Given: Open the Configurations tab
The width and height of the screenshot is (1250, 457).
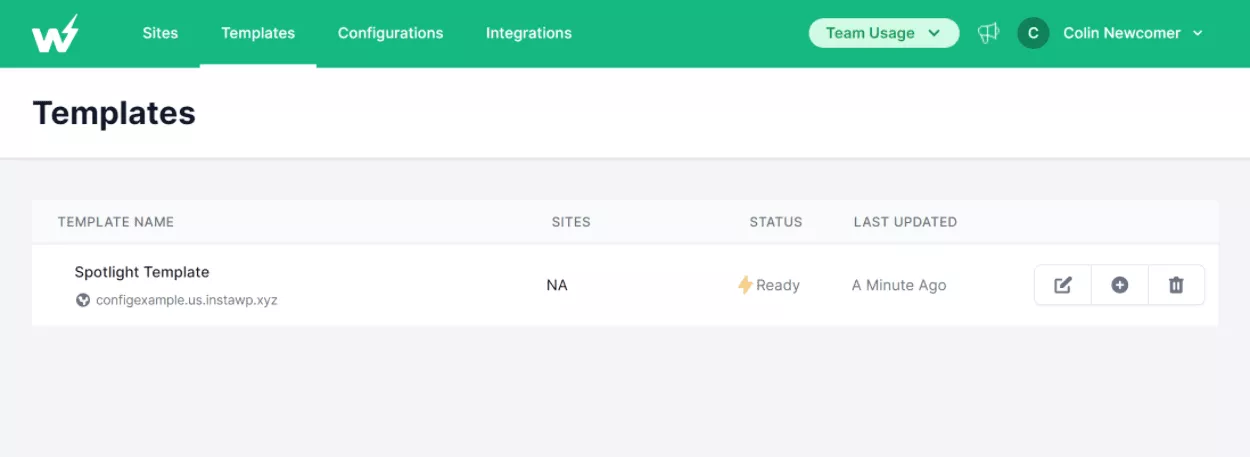Looking at the screenshot, I should point(390,33).
